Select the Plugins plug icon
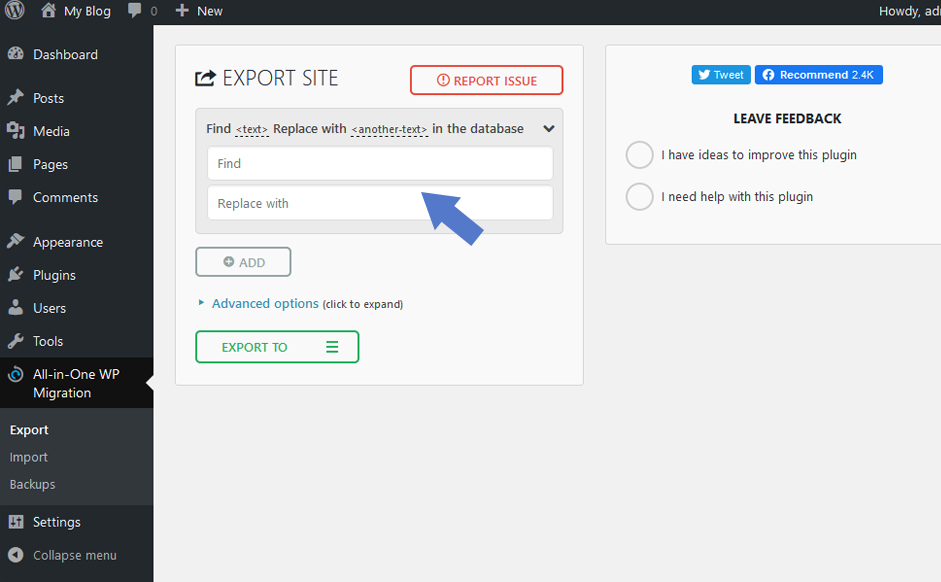This screenshot has width=941, height=582. pyautogui.click(x=16, y=274)
